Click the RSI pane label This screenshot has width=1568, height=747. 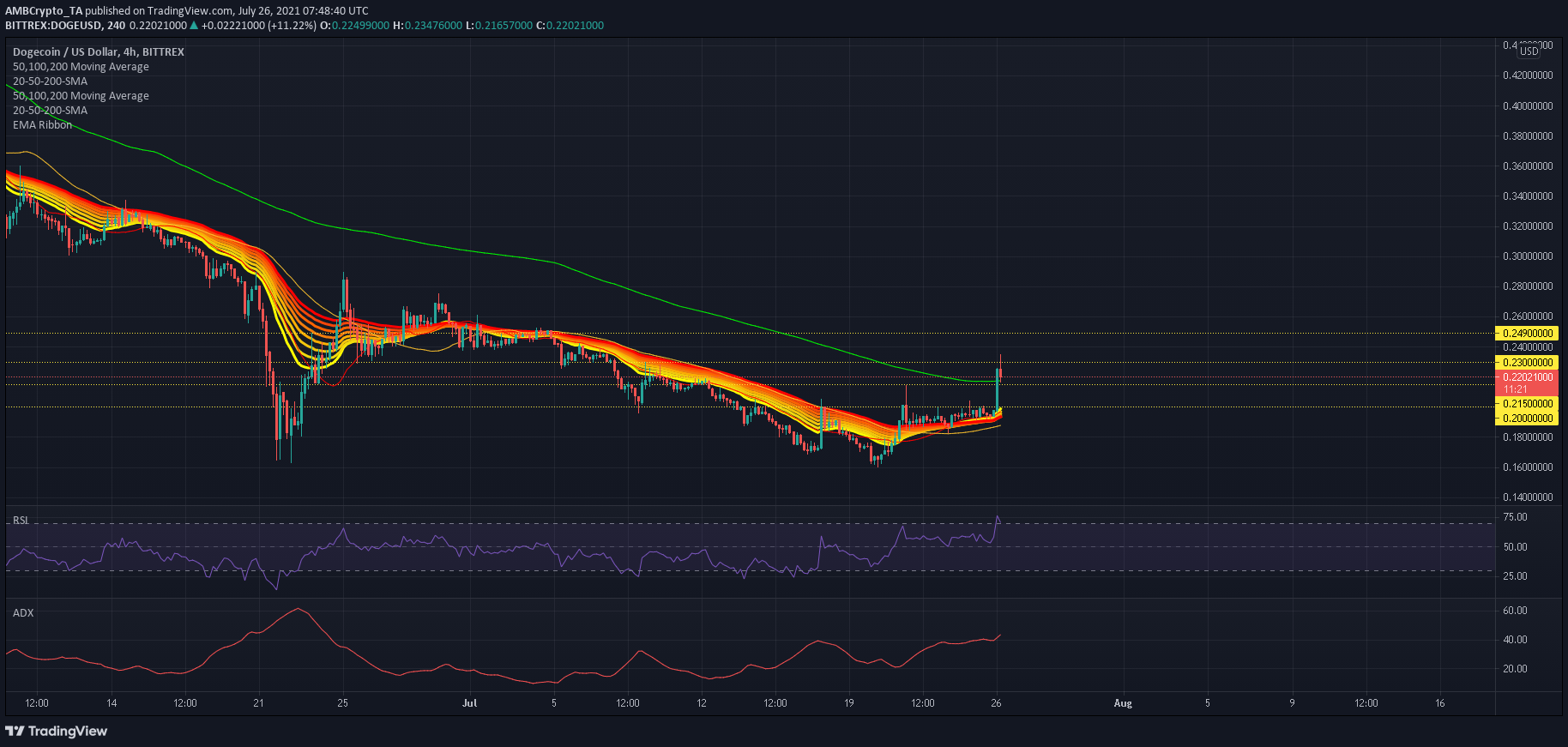click(x=21, y=521)
